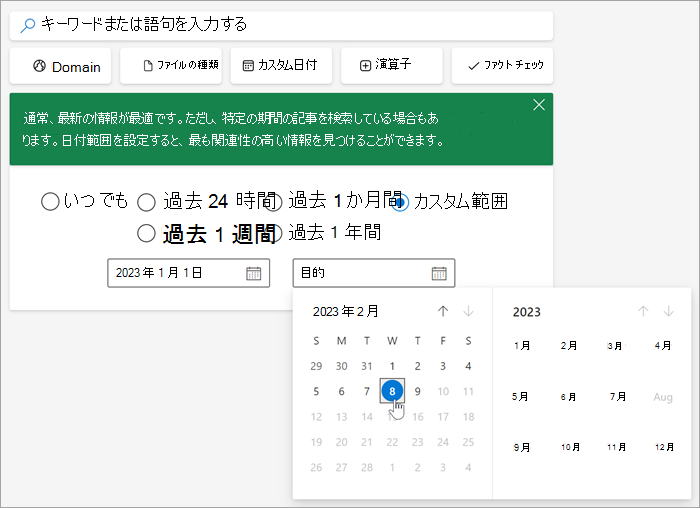Choose 11月 in the month picker
This screenshot has width=700, height=508.
tap(617, 447)
